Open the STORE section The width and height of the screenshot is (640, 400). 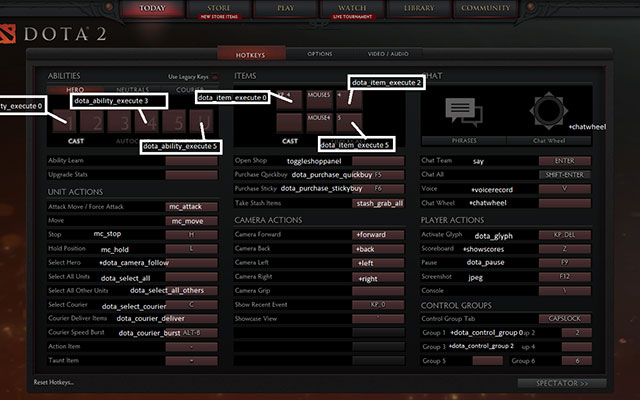tap(219, 10)
